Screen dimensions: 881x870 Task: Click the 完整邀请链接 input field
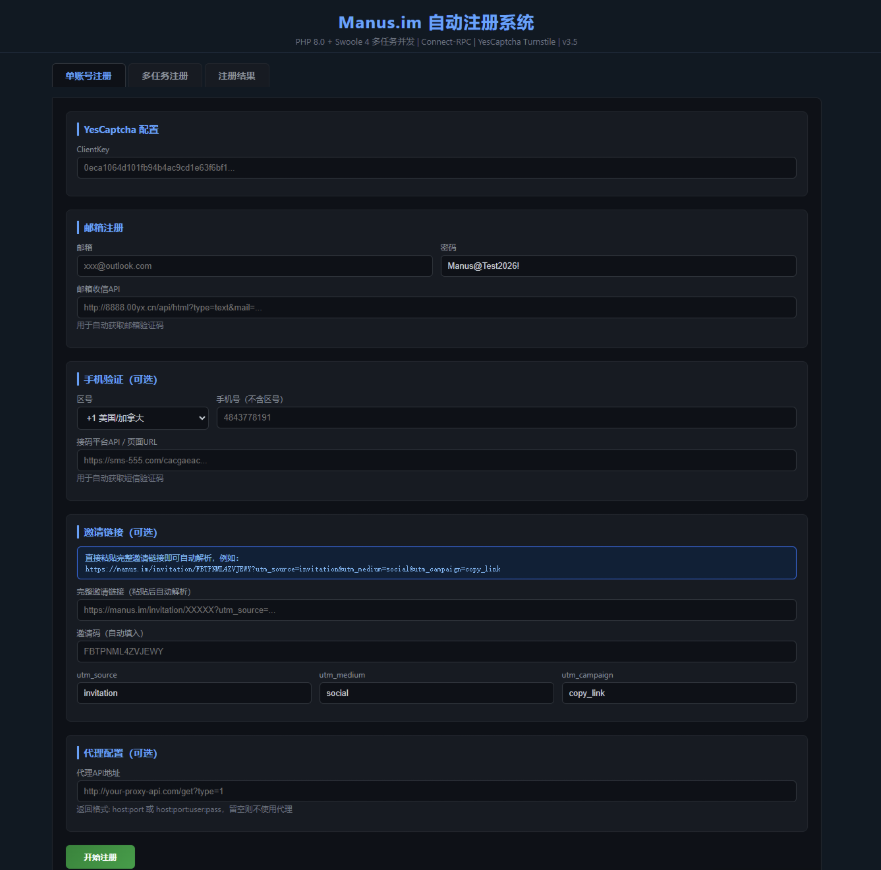pos(436,610)
